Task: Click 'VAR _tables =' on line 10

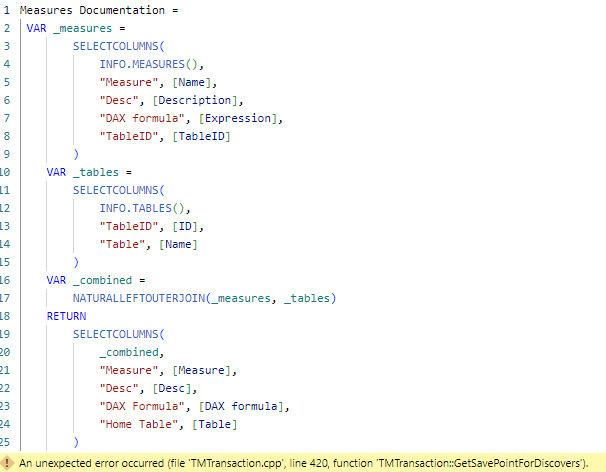Action: [89, 172]
